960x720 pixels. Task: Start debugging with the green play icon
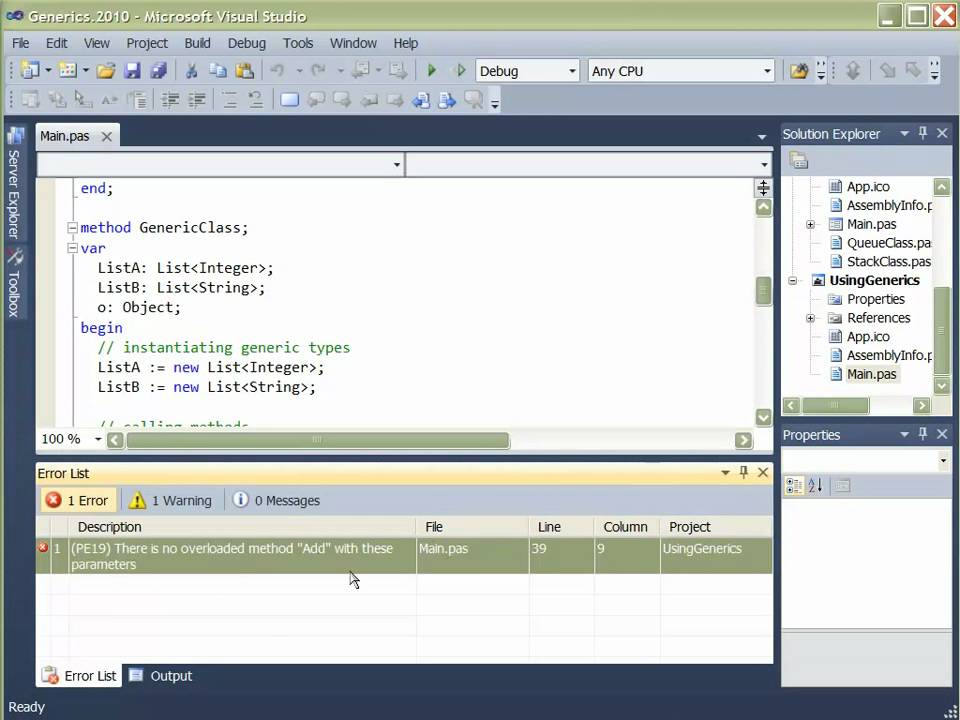click(432, 71)
